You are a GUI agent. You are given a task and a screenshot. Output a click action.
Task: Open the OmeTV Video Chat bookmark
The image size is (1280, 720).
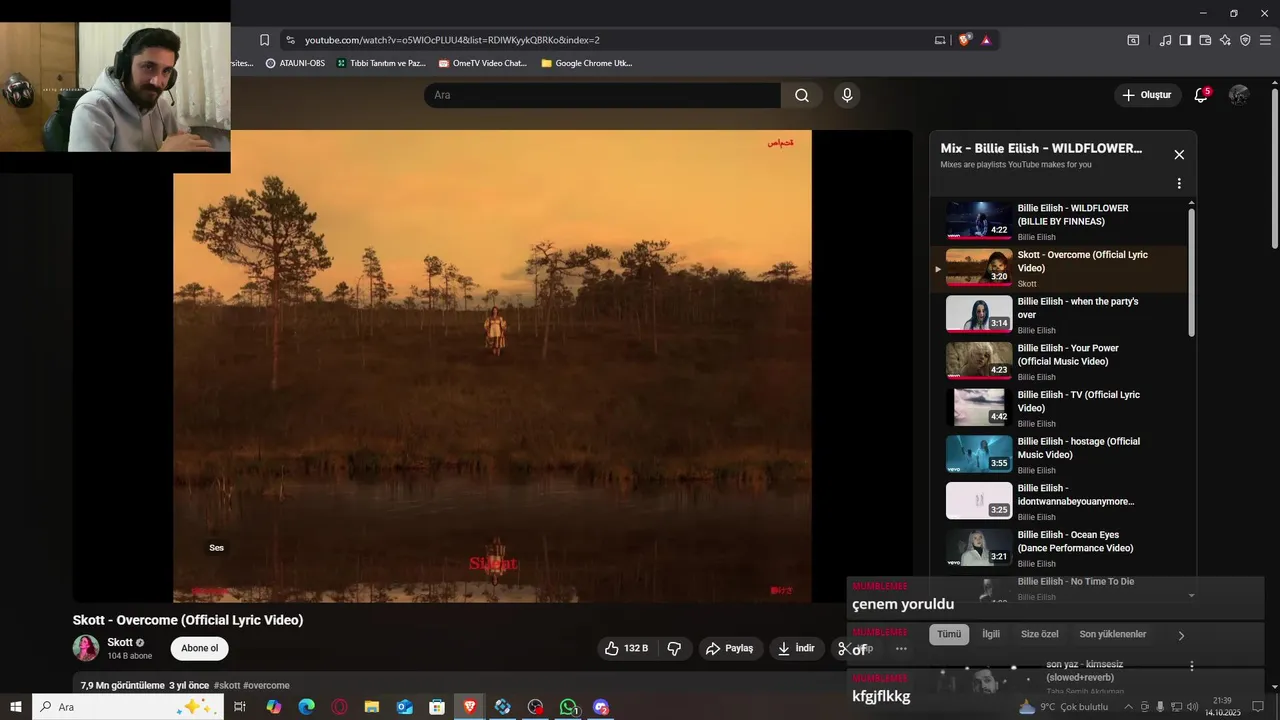point(482,63)
